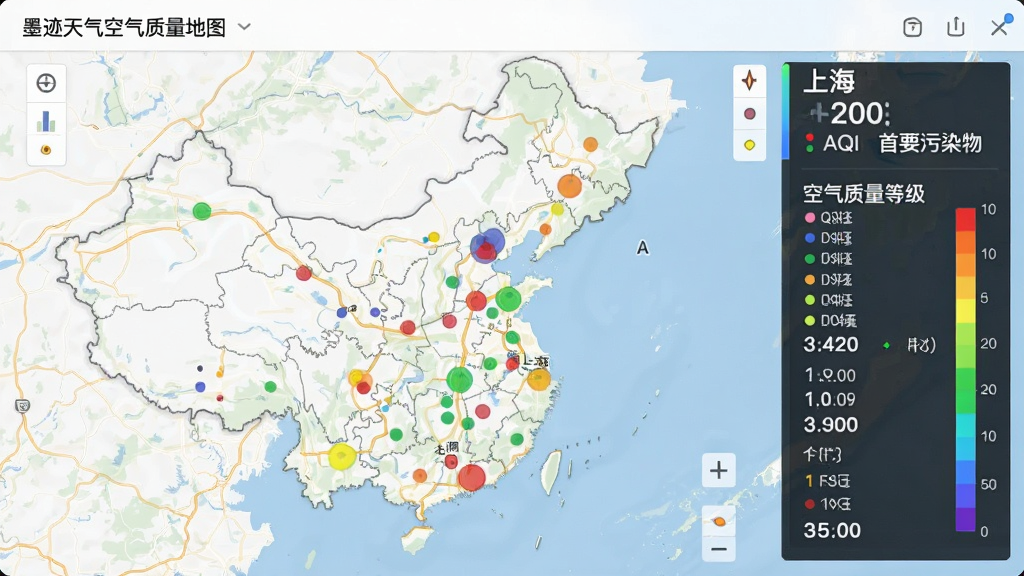1024x576 pixels.
Task: Select the small orange marker in far northeast
Action: (x=590, y=144)
